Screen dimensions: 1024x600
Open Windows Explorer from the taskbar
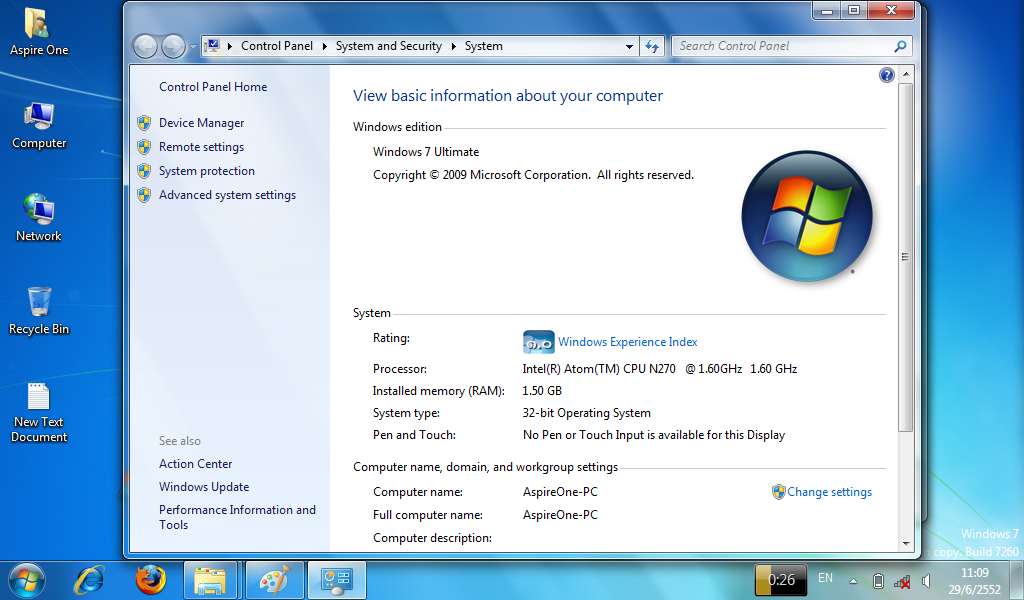[x=210, y=580]
